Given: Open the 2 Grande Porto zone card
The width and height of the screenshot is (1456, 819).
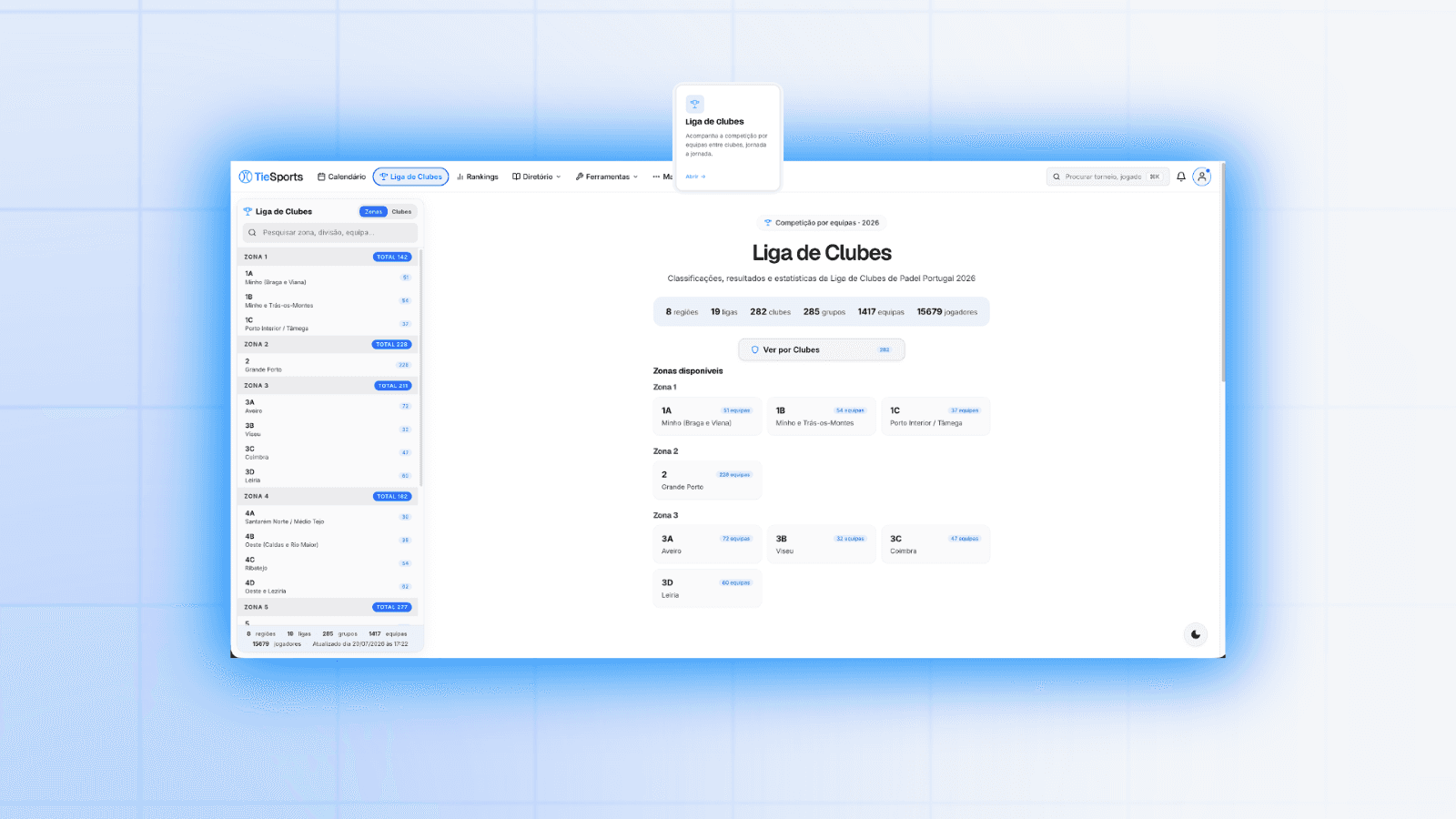Looking at the screenshot, I should coord(707,480).
